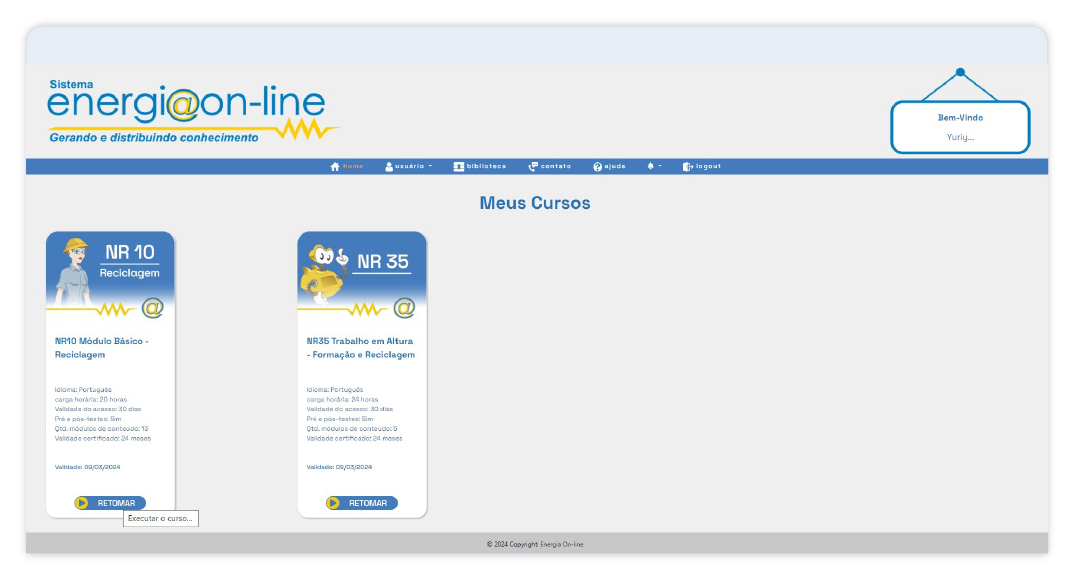Open NR35 Trabalho em Altura title link
The image size is (1074, 580).
(x=360, y=348)
